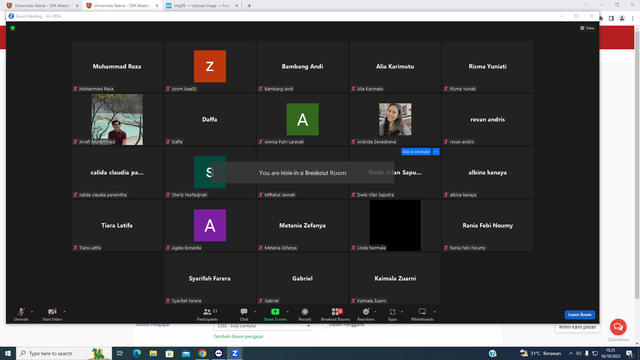The image size is (640, 360).
Task: Show hidden system tray icons
Action: click(x=571, y=353)
